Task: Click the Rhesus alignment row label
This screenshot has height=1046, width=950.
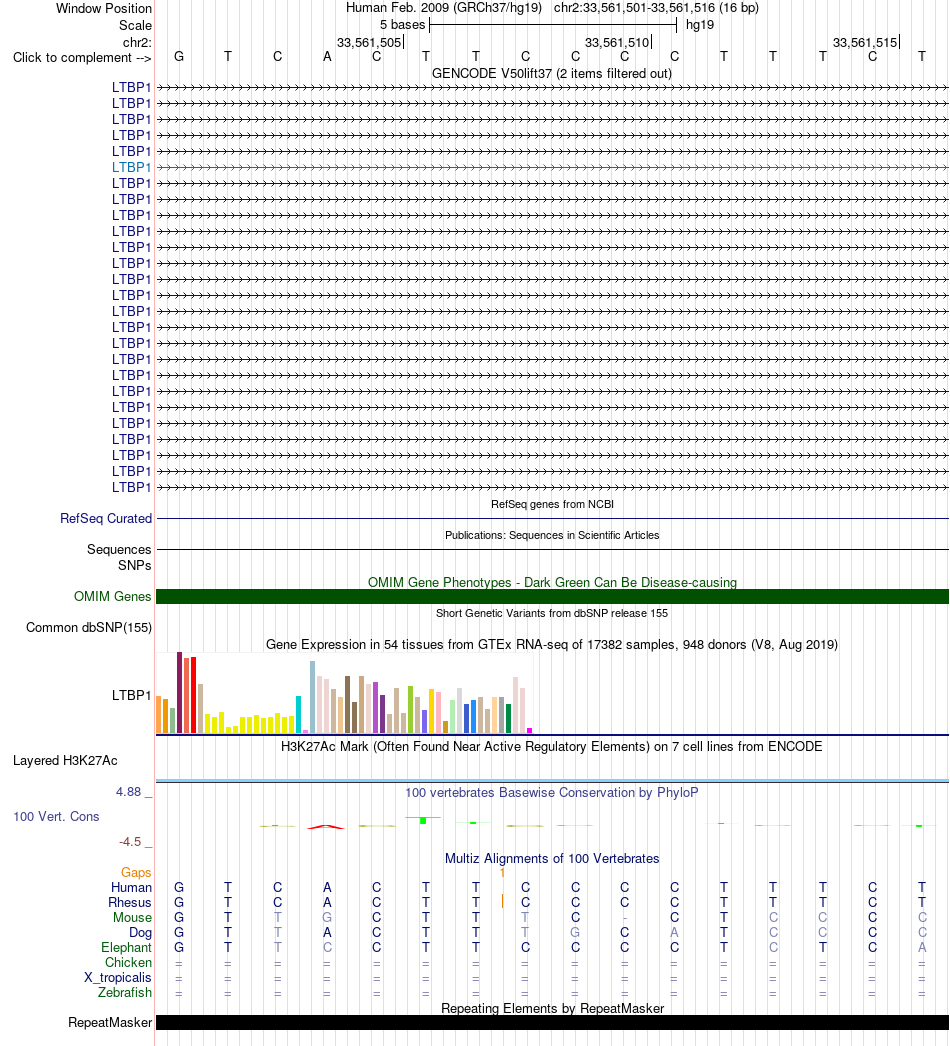Action: coord(130,903)
